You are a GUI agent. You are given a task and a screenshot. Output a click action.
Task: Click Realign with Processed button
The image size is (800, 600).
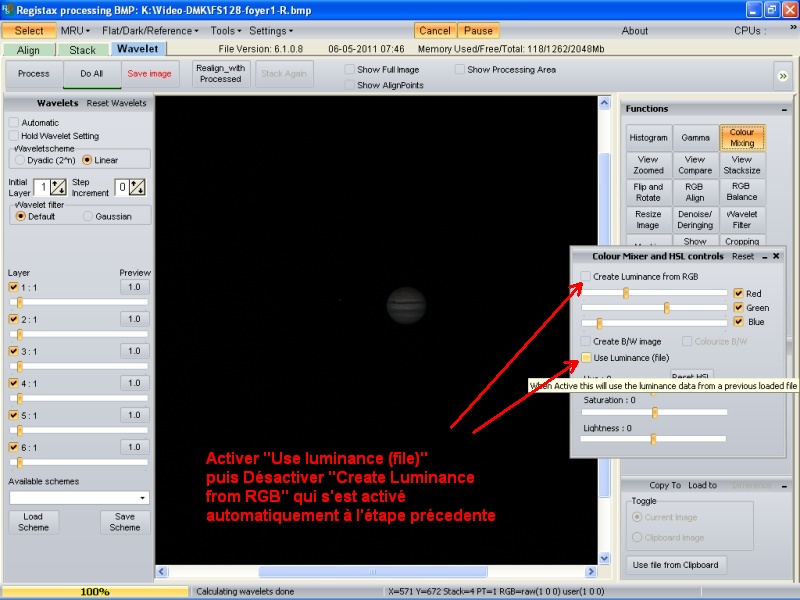[220, 74]
